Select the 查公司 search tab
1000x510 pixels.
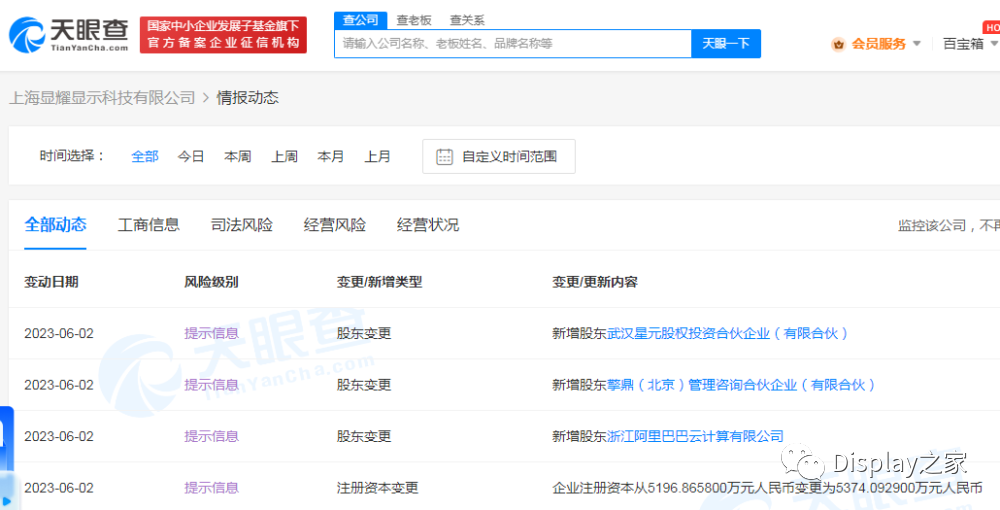point(360,20)
